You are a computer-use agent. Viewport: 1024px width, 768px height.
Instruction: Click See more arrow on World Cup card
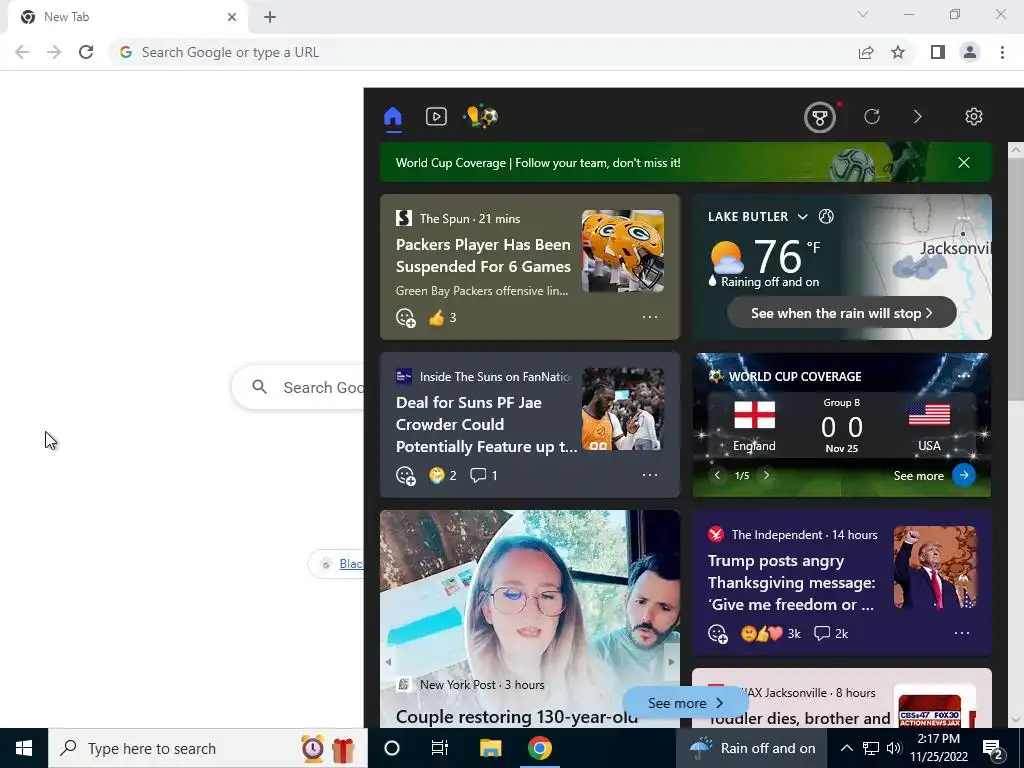[964, 475]
